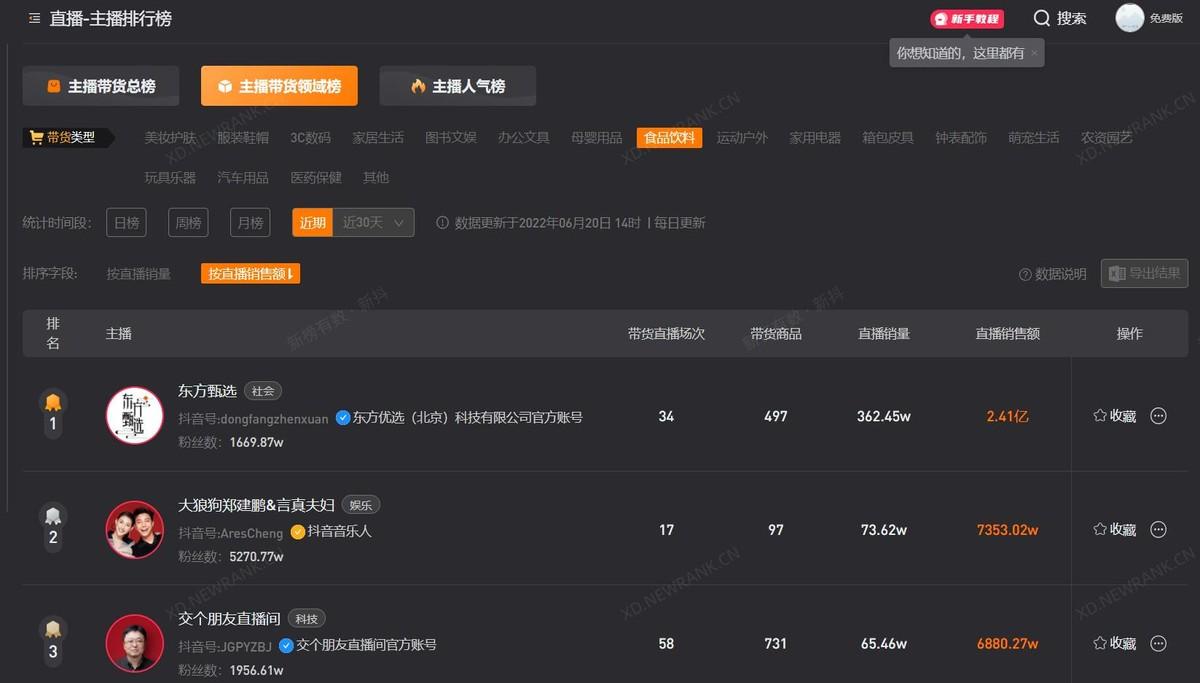
Task: Choose 萌宠生活 category
Action: click(1034, 138)
